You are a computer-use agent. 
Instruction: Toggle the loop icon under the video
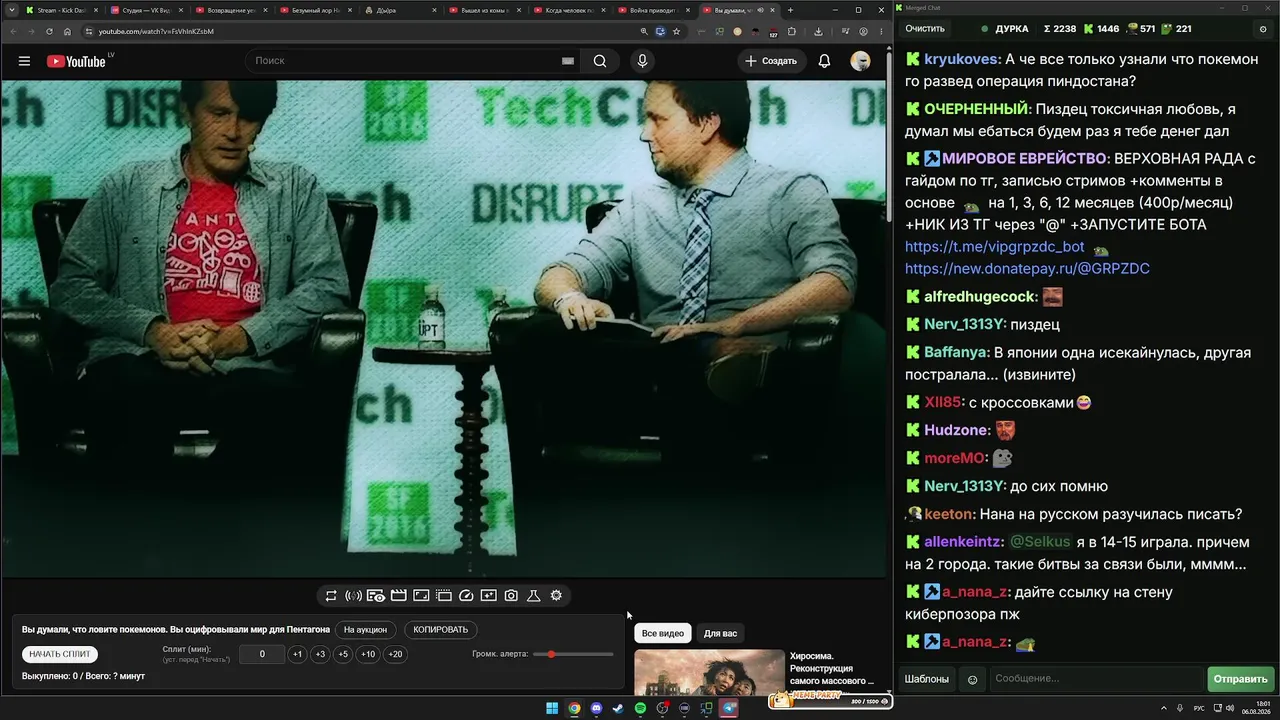coord(331,596)
